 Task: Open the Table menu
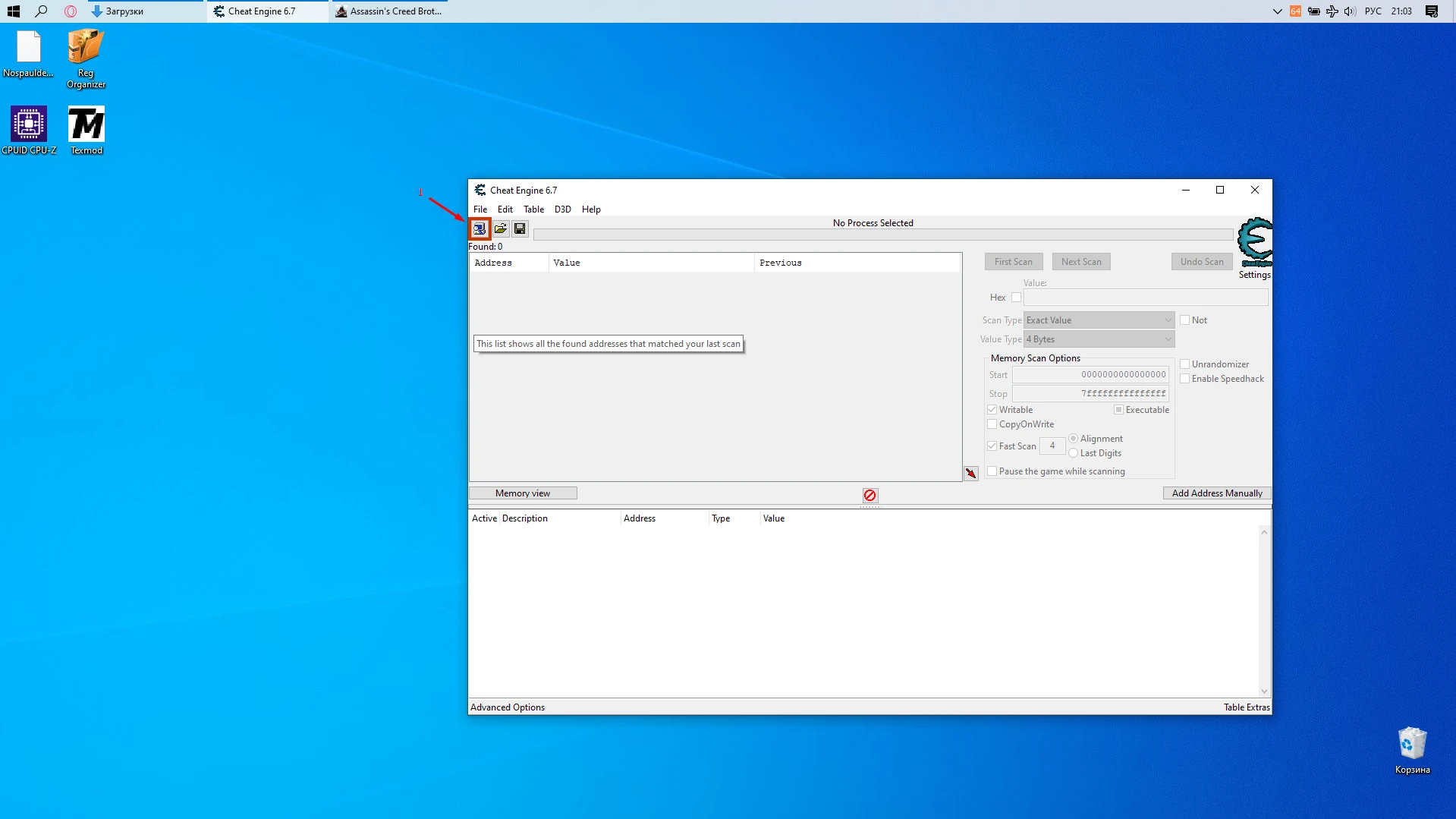pos(533,209)
